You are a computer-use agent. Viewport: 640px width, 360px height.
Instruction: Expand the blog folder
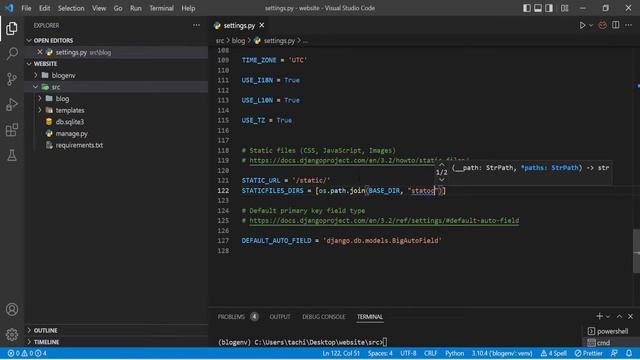pyautogui.click(x=40, y=99)
